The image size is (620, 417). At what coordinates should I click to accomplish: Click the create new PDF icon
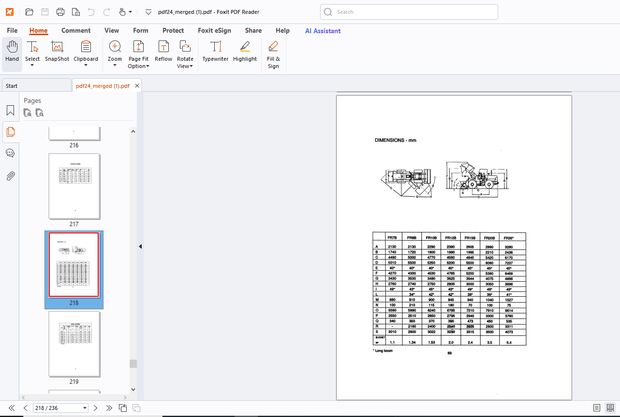coord(76,12)
